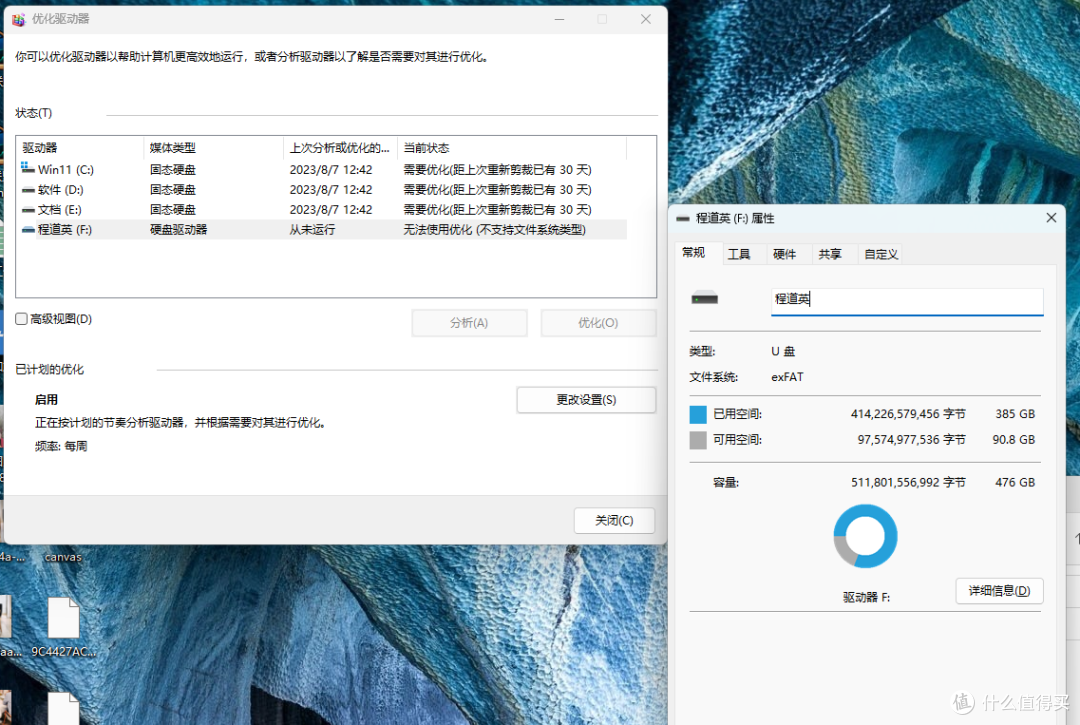Open 详细信息(D) for drive F:

pyautogui.click(x=999, y=591)
